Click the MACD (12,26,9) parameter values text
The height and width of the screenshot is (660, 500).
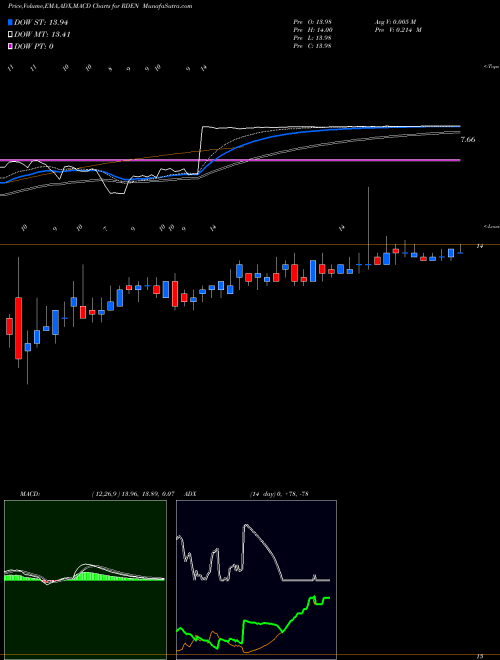click(133, 494)
